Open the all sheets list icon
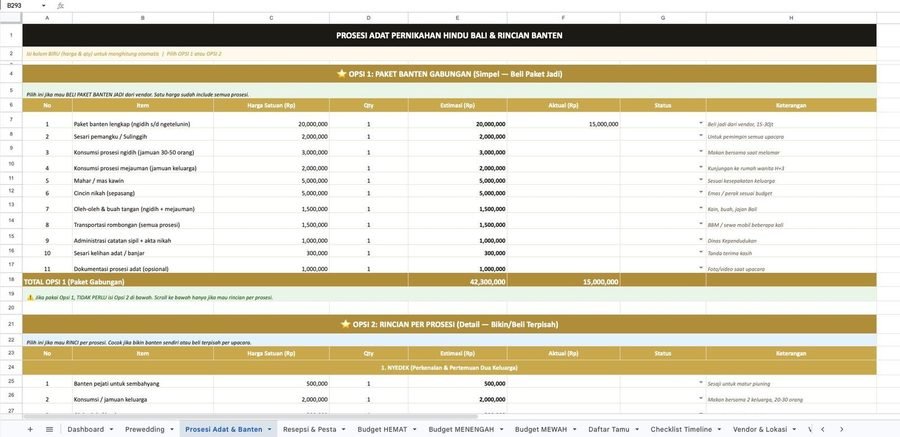Viewport: 900px width, 437px height. [x=49, y=430]
